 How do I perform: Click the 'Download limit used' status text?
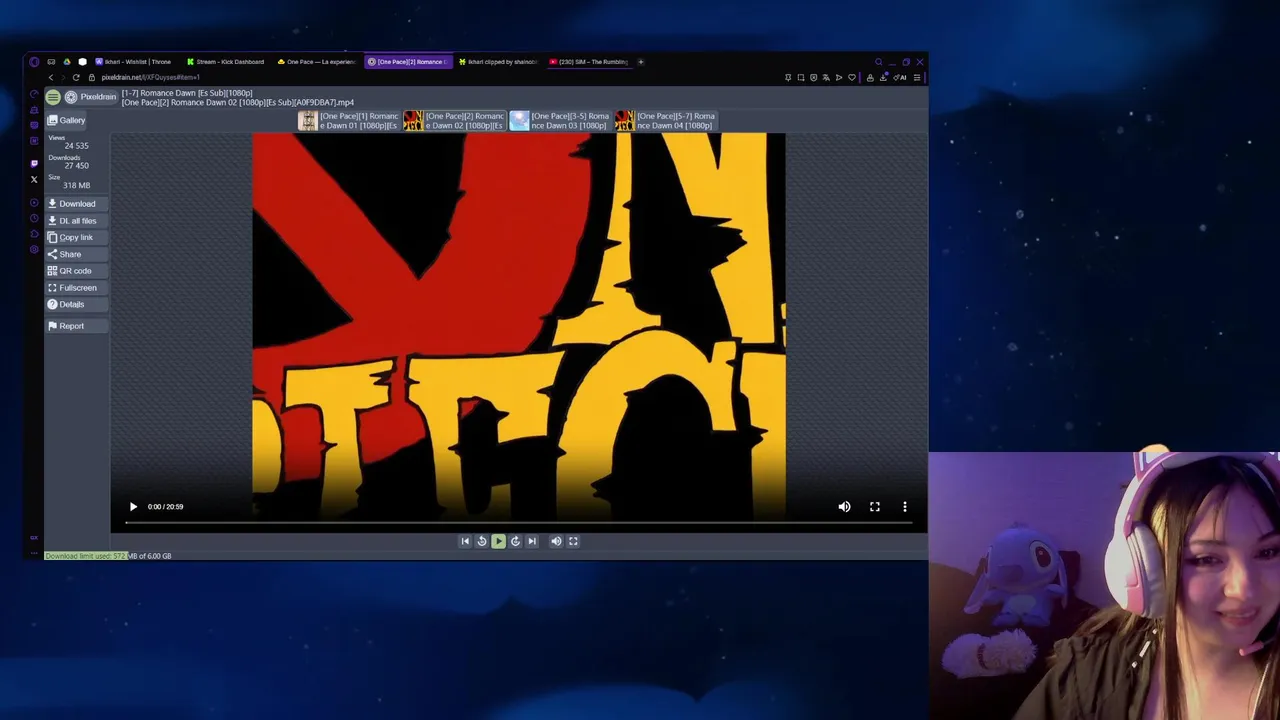click(108, 556)
